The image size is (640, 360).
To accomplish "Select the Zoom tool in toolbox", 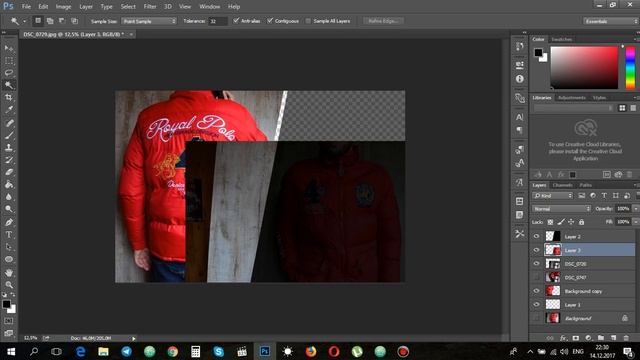I will (x=9, y=285).
